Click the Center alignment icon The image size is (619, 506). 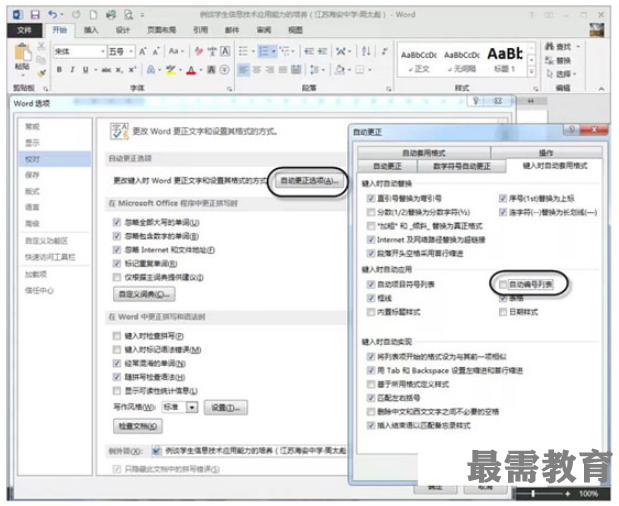tap(257, 70)
